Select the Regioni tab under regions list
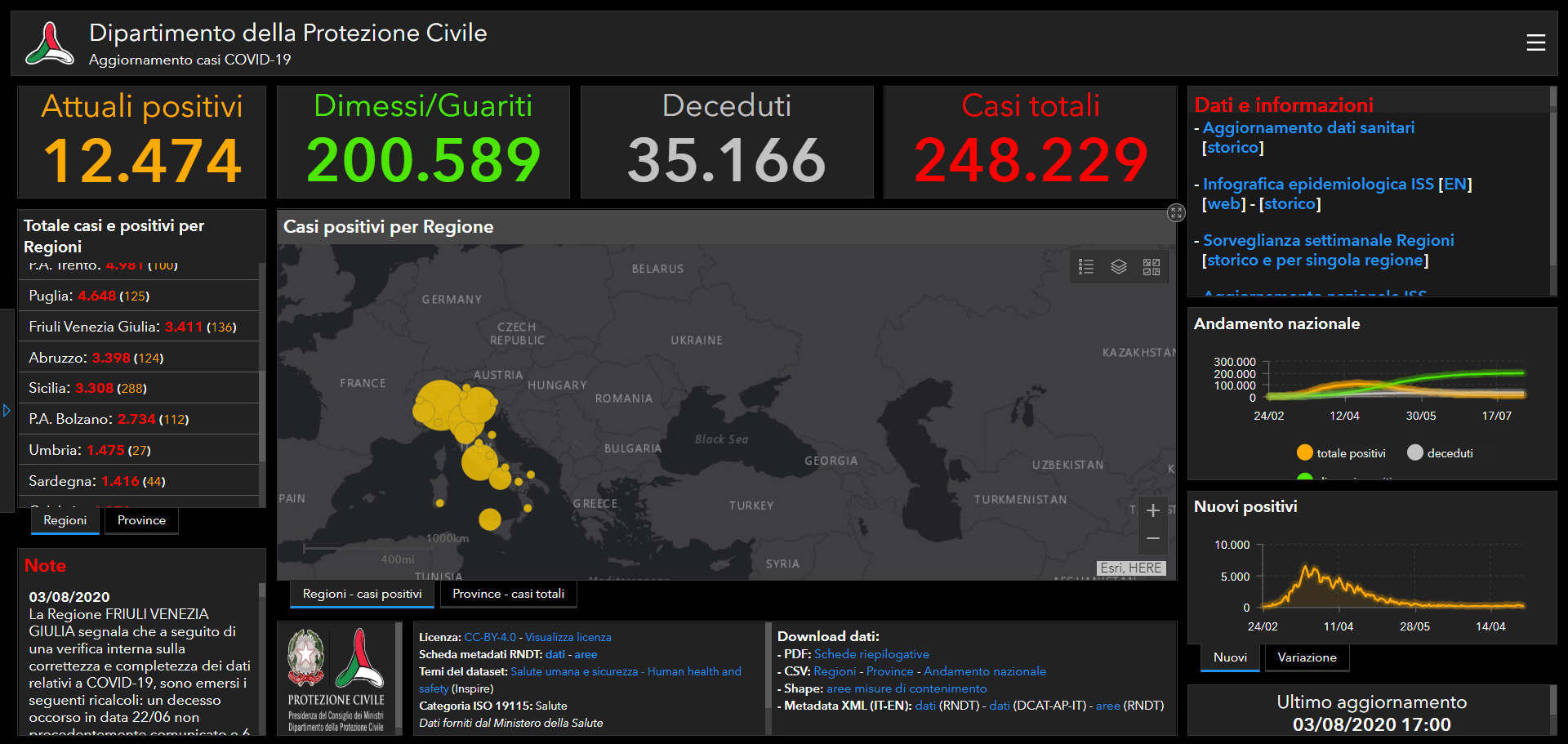The width and height of the screenshot is (1568, 744). point(65,520)
